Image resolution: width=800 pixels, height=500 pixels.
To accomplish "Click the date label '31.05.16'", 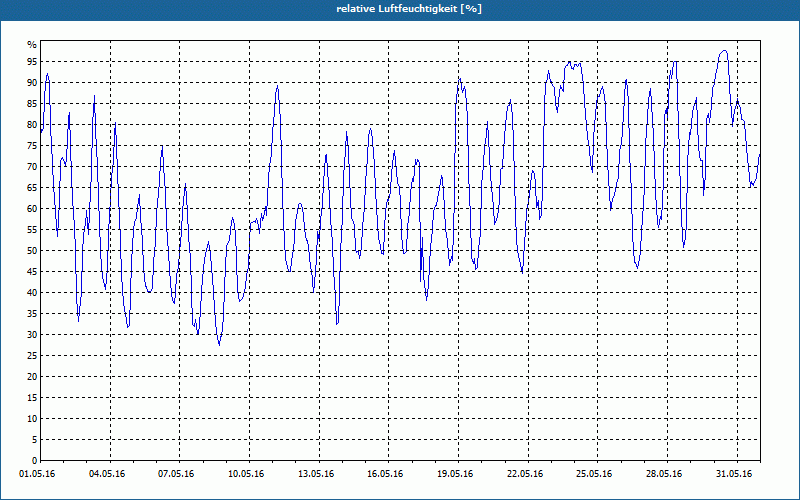I will pyautogui.click(x=735, y=474).
